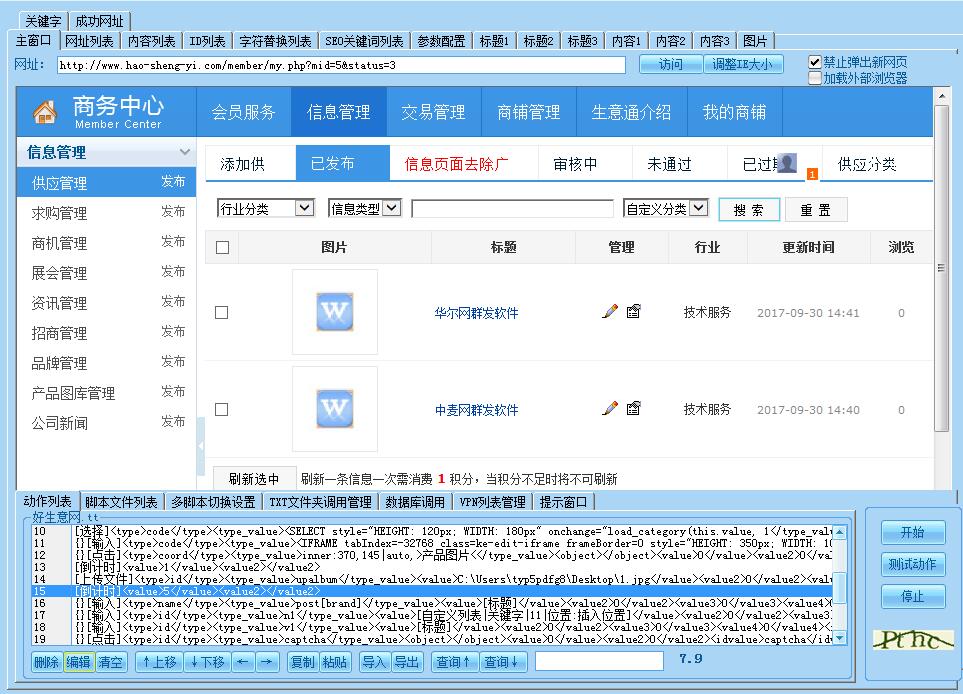Enable 加载外部浏览器 checkbox
The image size is (963, 694).
click(815, 78)
